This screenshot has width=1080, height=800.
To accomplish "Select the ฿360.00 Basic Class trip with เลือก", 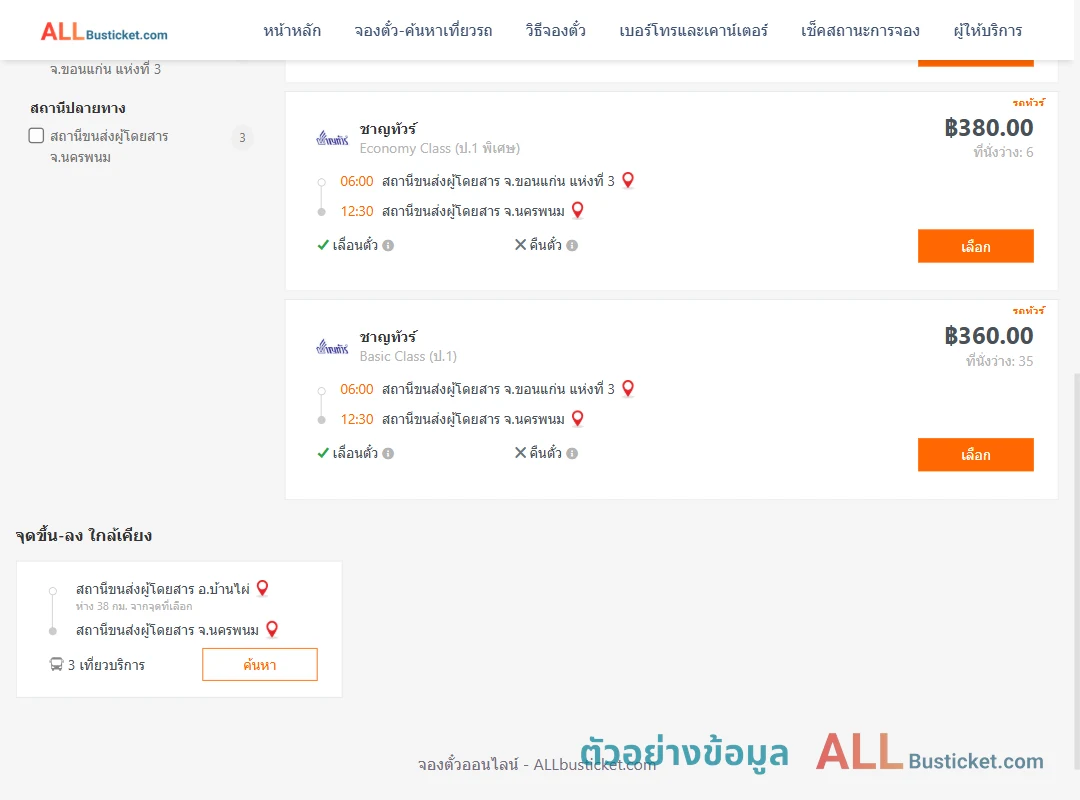I will 975,455.
